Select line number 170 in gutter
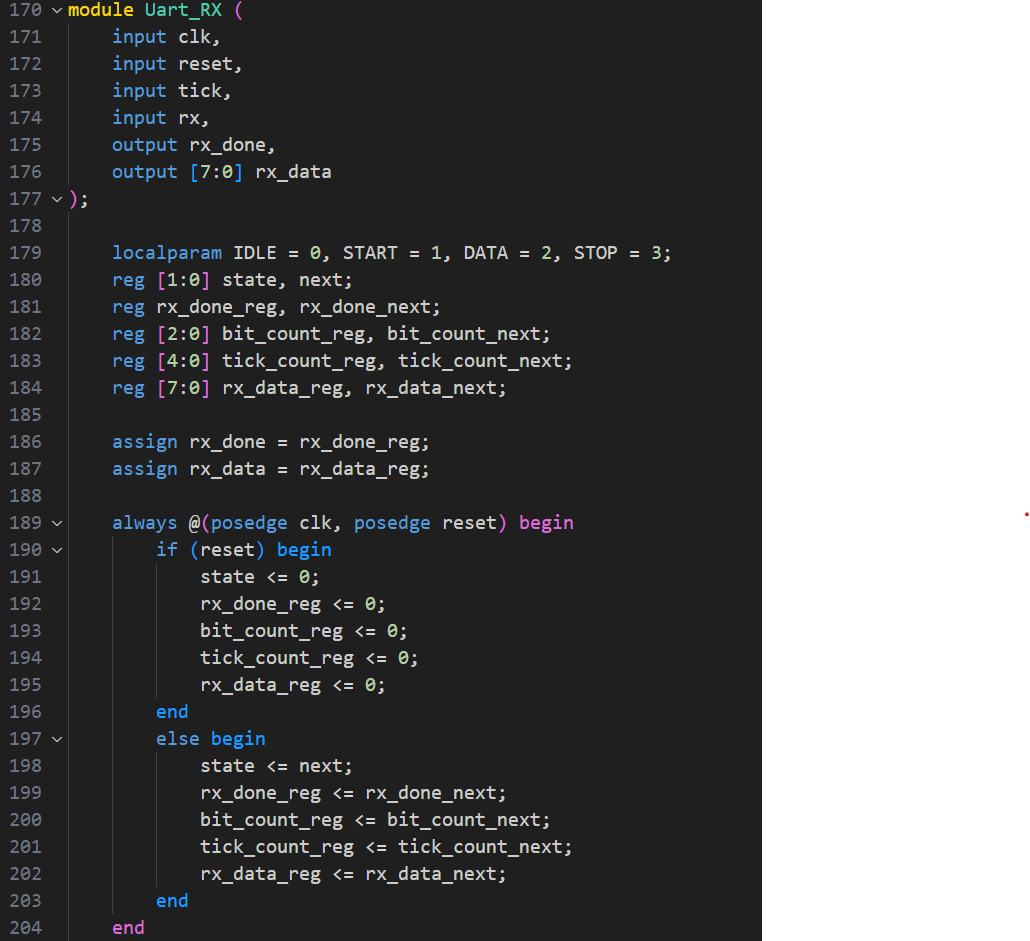The height and width of the screenshot is (941, 1030). click(26, 11)
